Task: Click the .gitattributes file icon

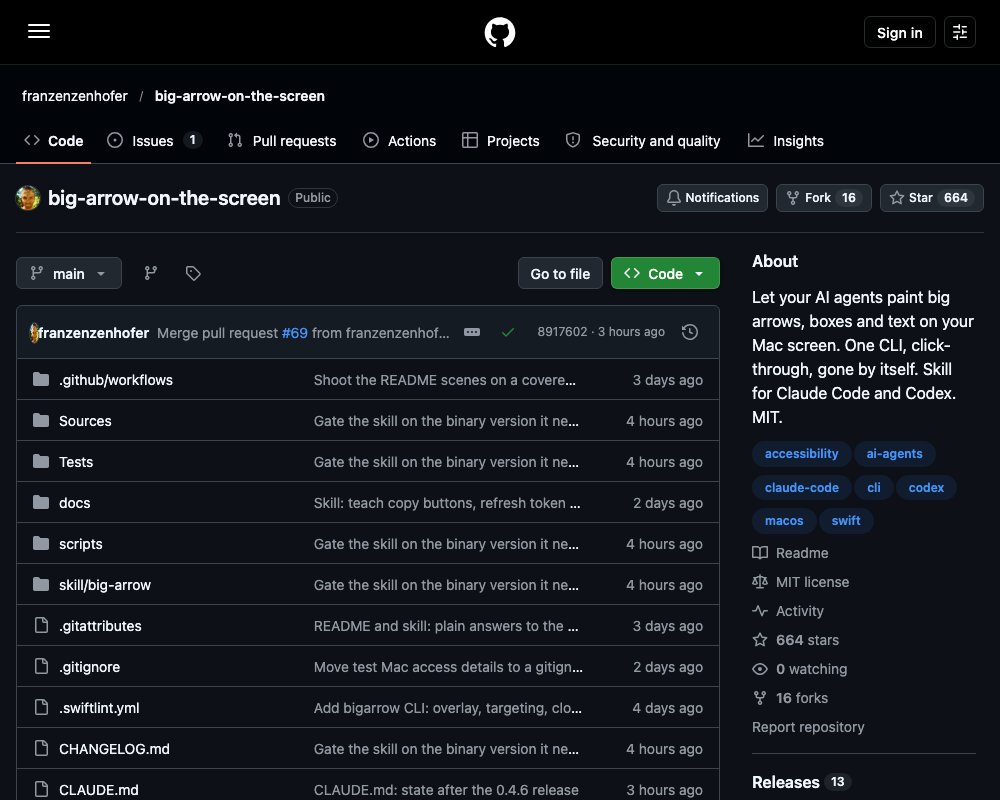Action: [41, 625]
